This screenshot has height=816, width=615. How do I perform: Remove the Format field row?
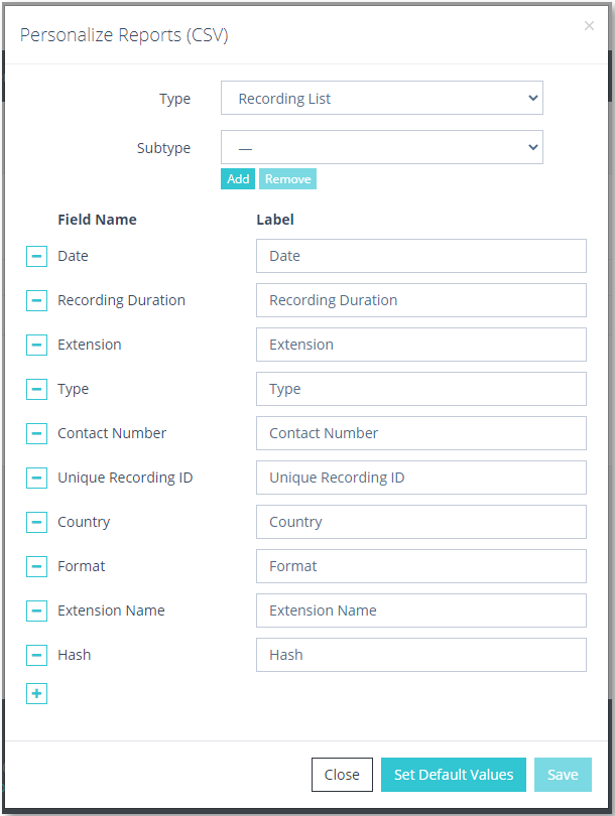pyautogui.click(x=36, y=566)
